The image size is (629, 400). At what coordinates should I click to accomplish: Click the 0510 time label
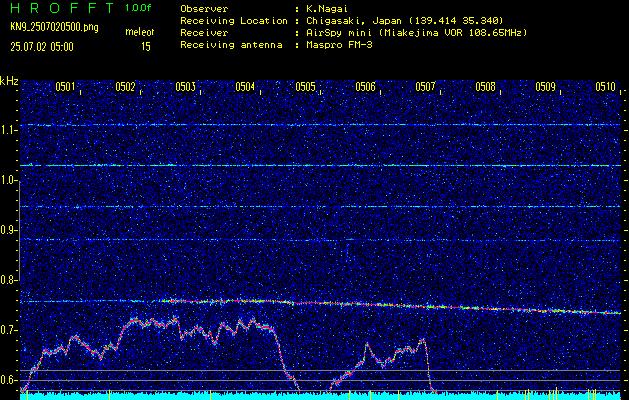(606, 87)
